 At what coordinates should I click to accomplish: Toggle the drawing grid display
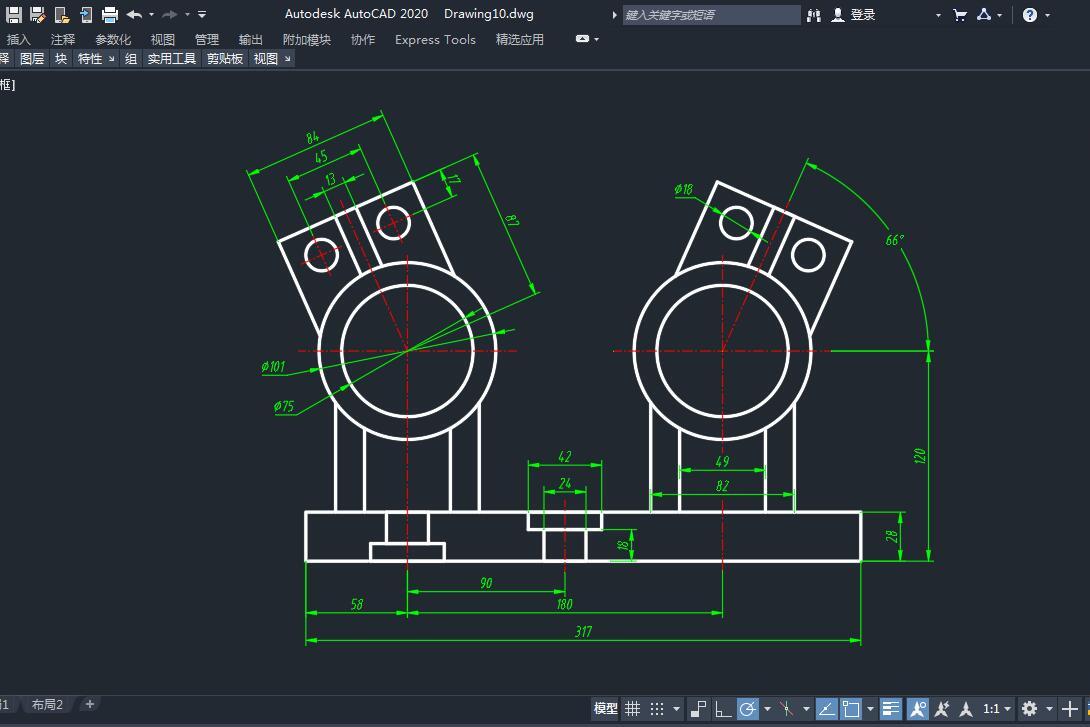(x=633, y=709)
